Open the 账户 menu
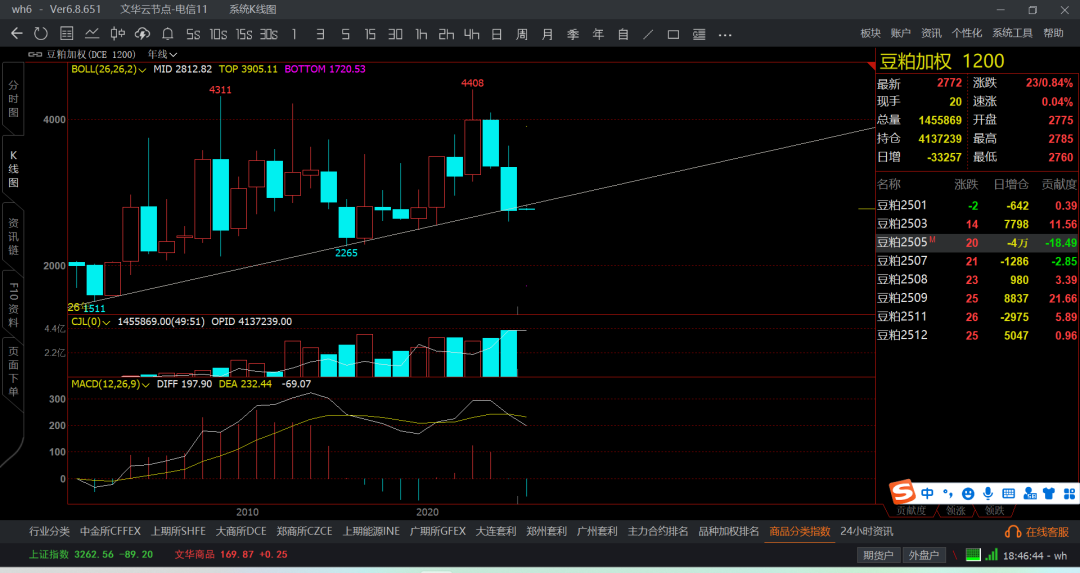The height and width of the screenshot is (573, 1080). coord(900,33)
